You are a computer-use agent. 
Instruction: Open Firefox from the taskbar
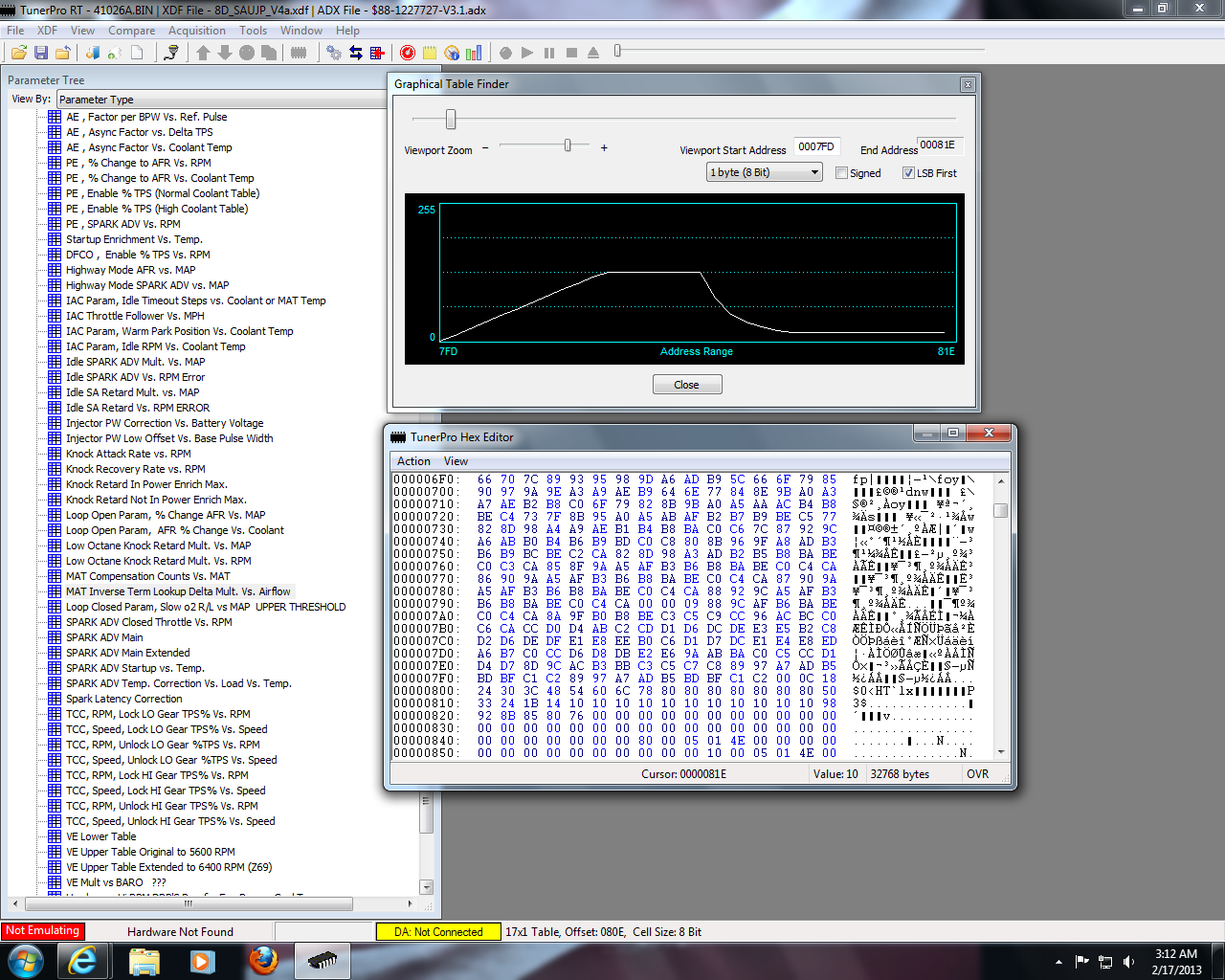click(x=263, y=961)
